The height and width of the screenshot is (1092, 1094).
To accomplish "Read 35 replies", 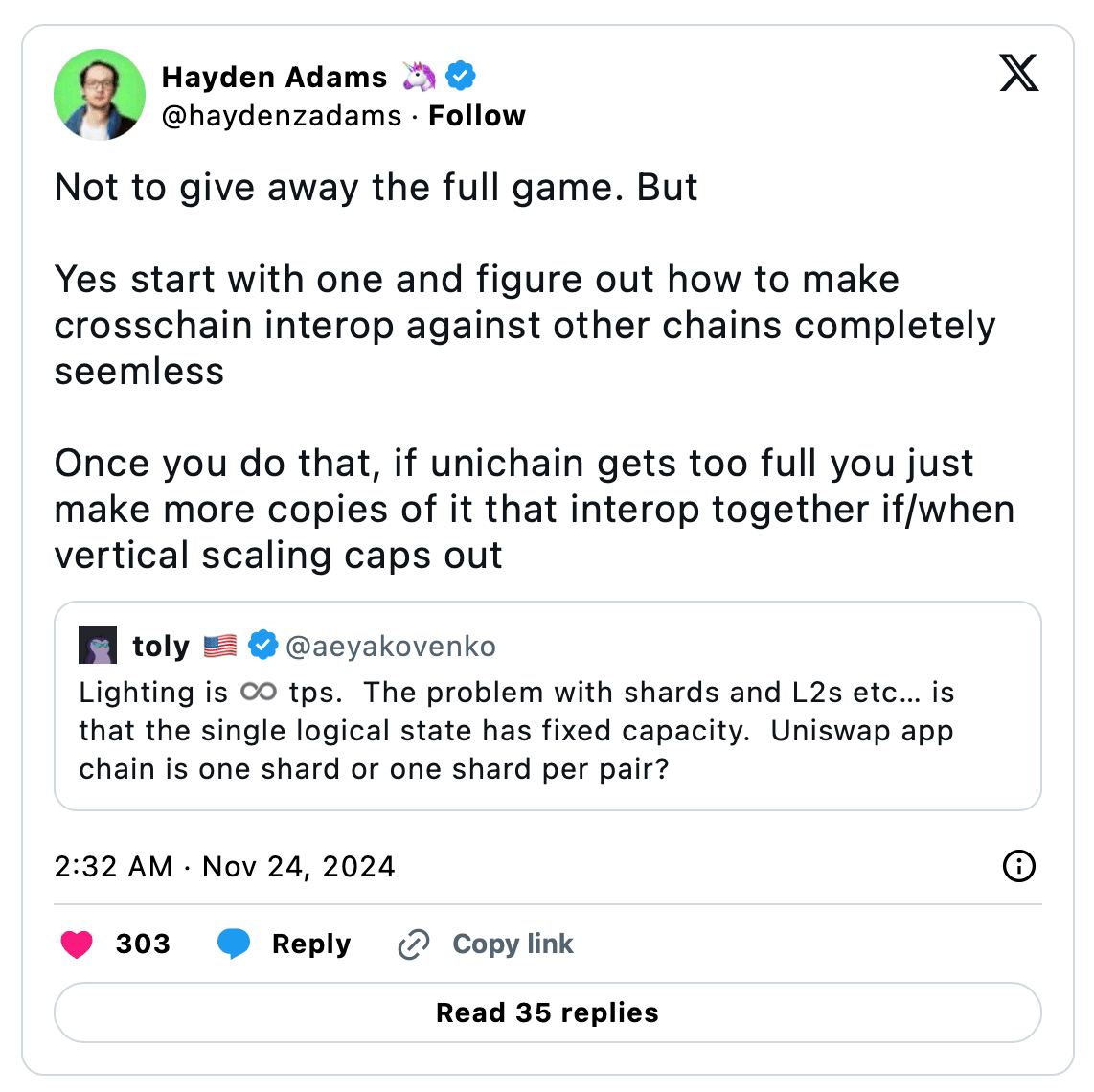I will tap(547, 1012).
